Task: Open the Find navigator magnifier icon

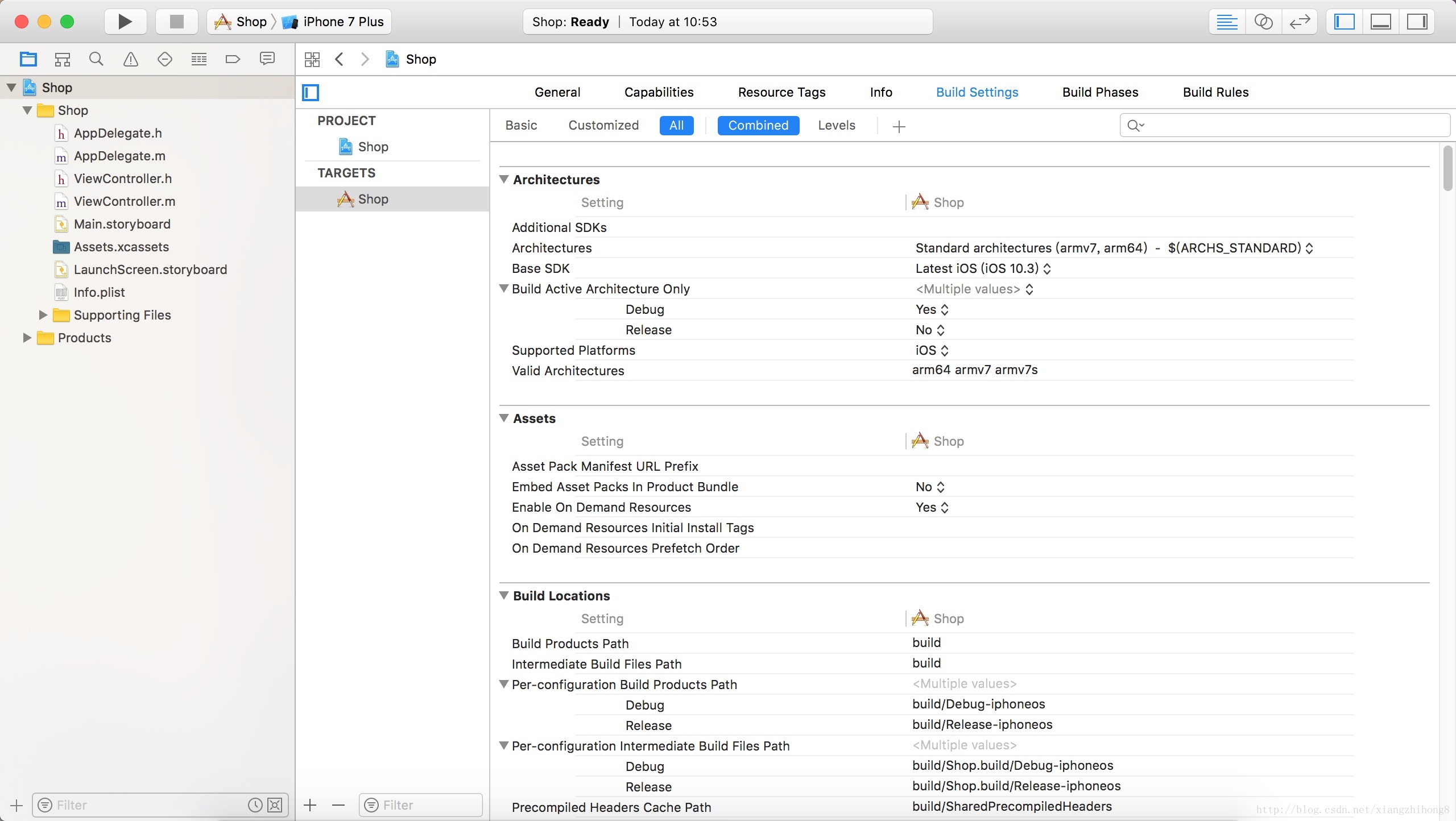Action: [x=96, y=59]
